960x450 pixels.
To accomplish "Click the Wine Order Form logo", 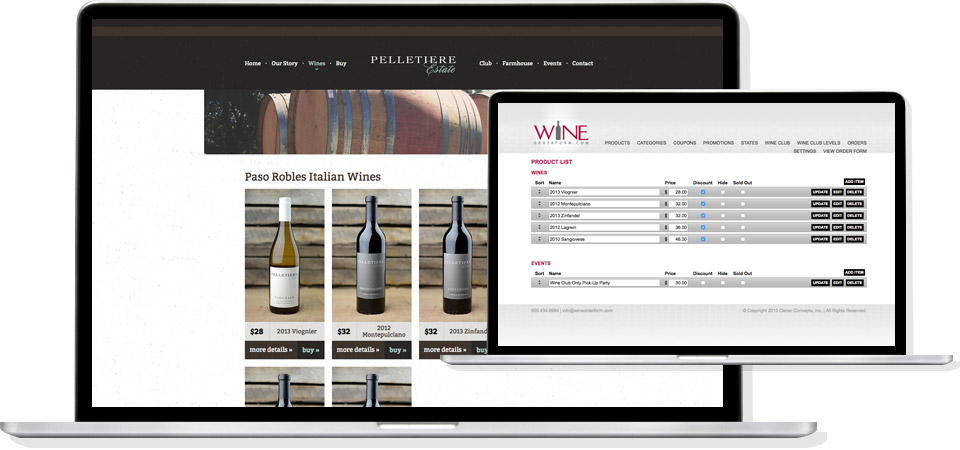I will pos(561,133).
